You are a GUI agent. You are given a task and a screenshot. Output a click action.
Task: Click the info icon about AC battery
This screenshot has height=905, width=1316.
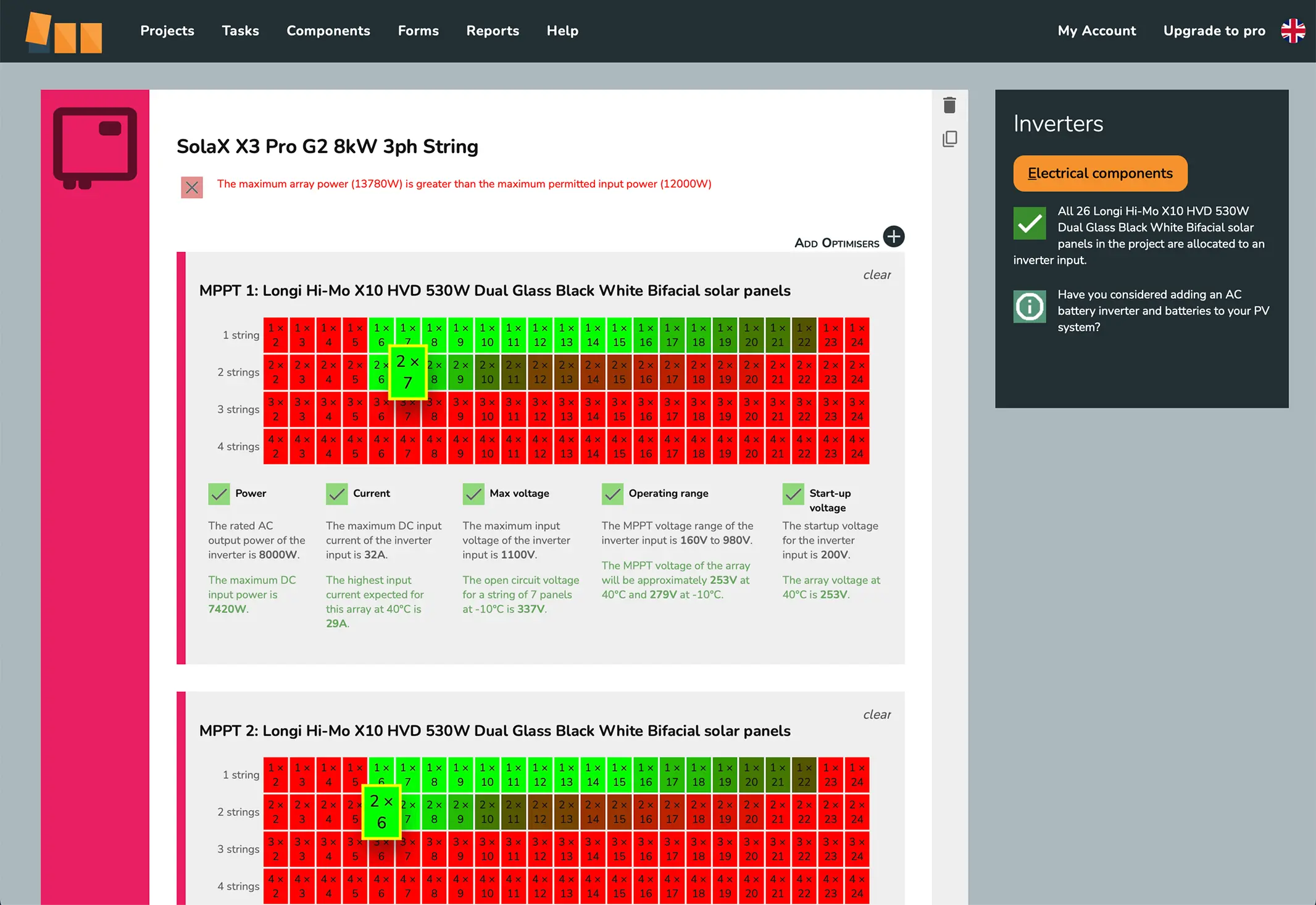(1030, 306)
